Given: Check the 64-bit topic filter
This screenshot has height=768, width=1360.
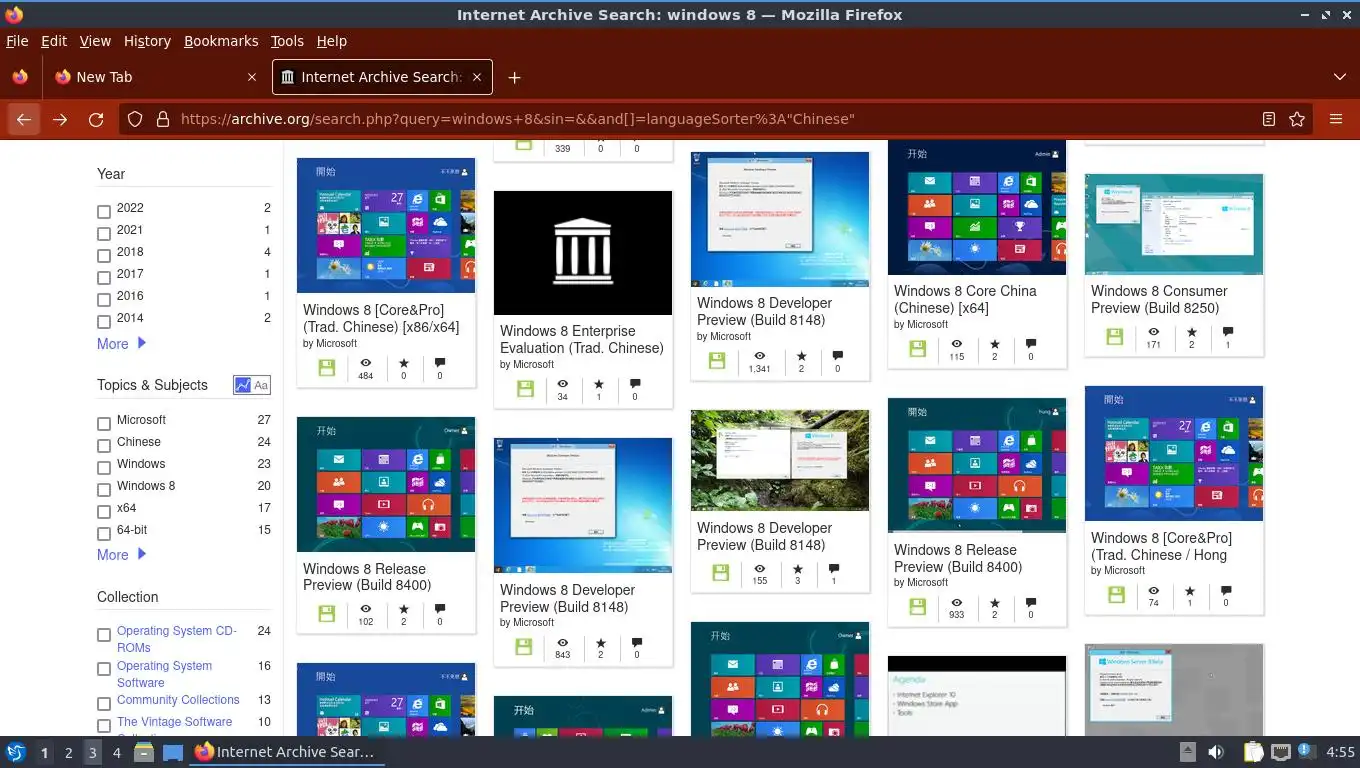Looking at the screenshot, I should tap(104, 533).
